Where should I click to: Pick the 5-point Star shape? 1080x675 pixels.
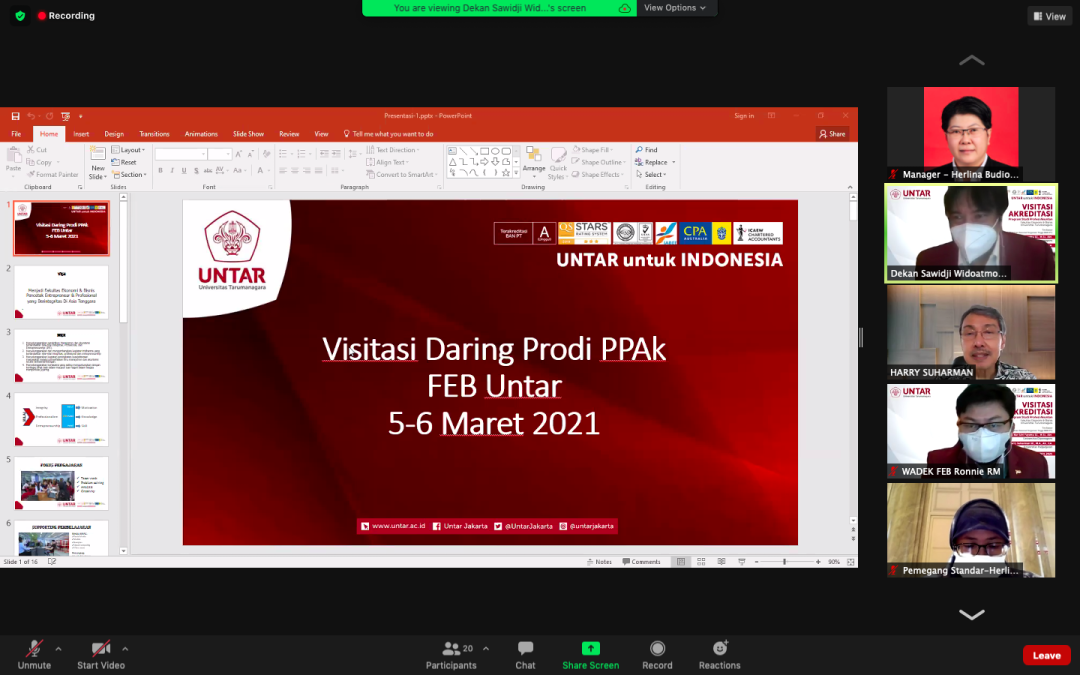506,173
